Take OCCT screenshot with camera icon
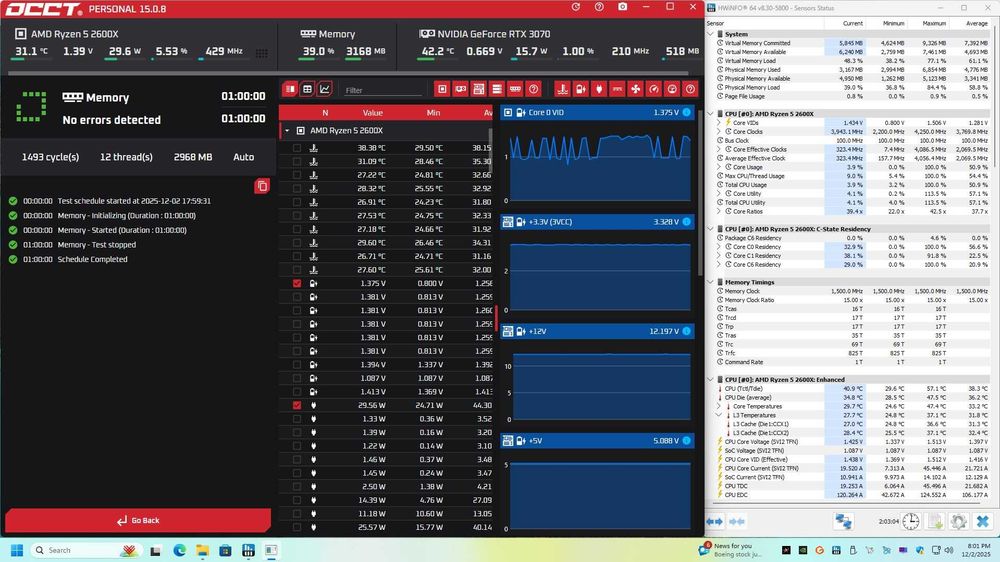Screen dimensions: 1000x562 coord(622,7)
